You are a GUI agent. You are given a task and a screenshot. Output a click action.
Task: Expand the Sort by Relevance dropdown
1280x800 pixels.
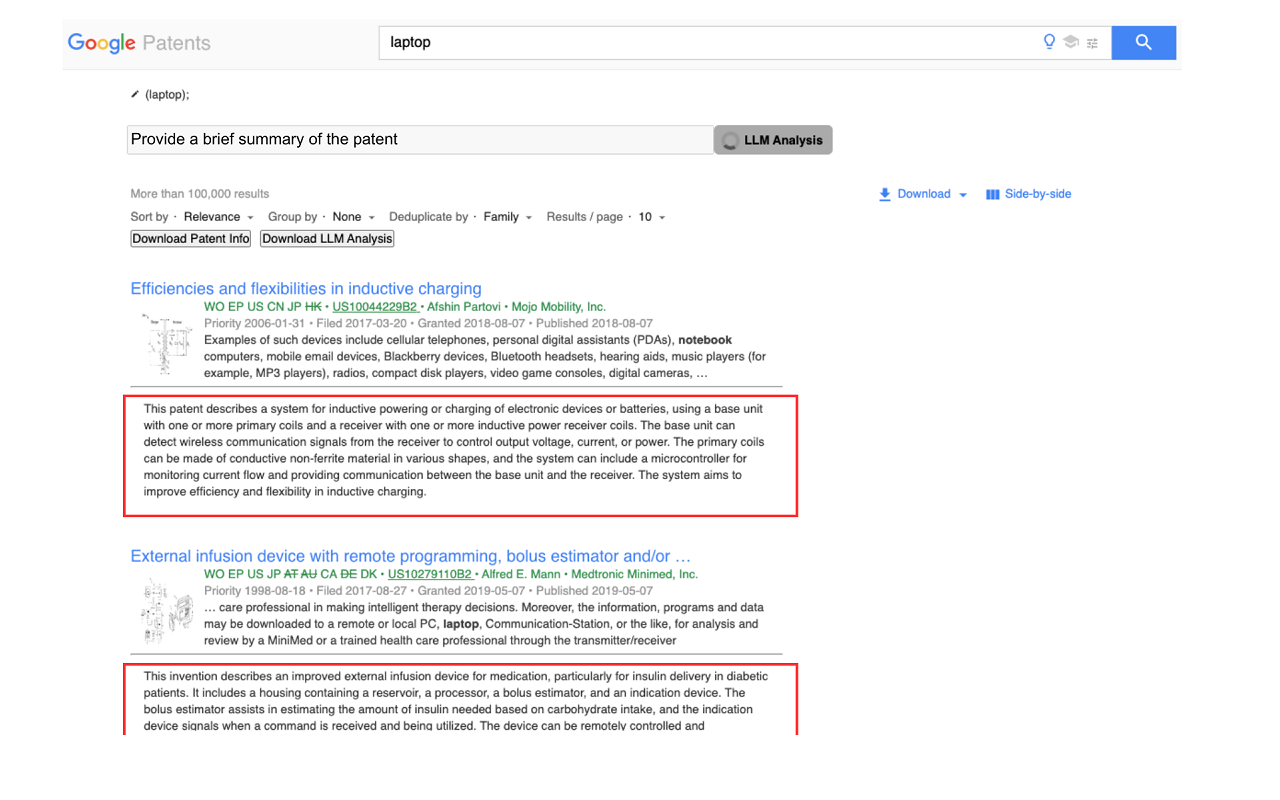coord(218,217)
